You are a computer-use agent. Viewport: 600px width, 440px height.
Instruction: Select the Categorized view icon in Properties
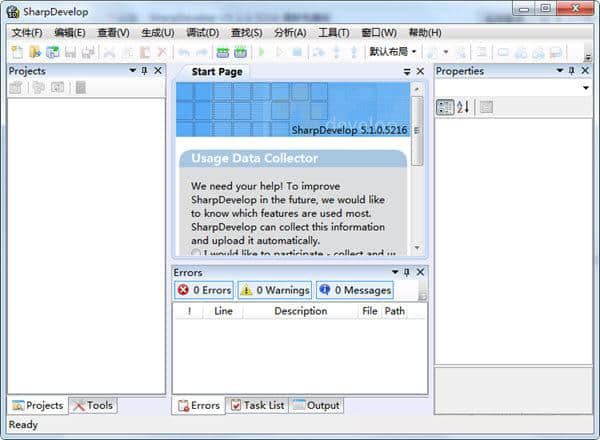pyautogui.click(x=445, y=107)
